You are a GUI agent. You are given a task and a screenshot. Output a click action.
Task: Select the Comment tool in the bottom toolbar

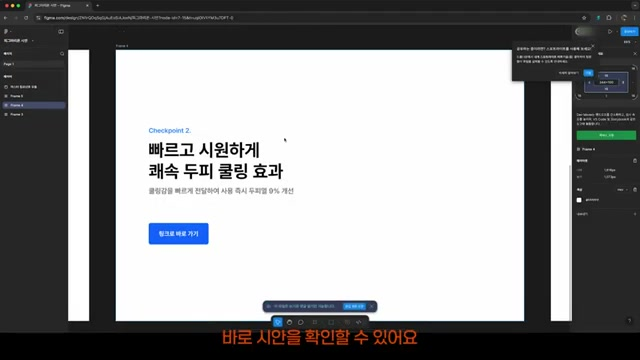[301, 322]
